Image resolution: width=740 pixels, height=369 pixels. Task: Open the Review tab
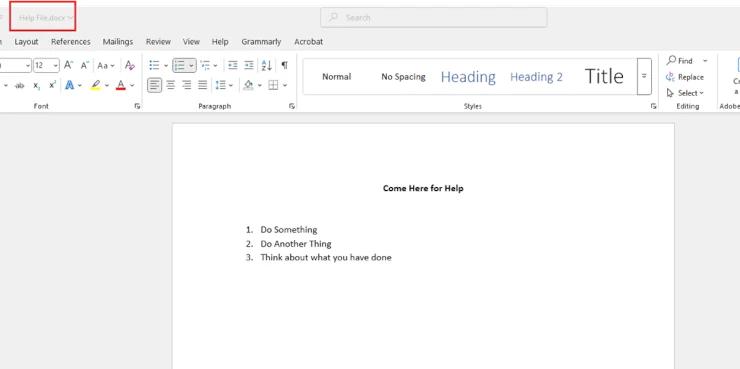pos(158,42)
